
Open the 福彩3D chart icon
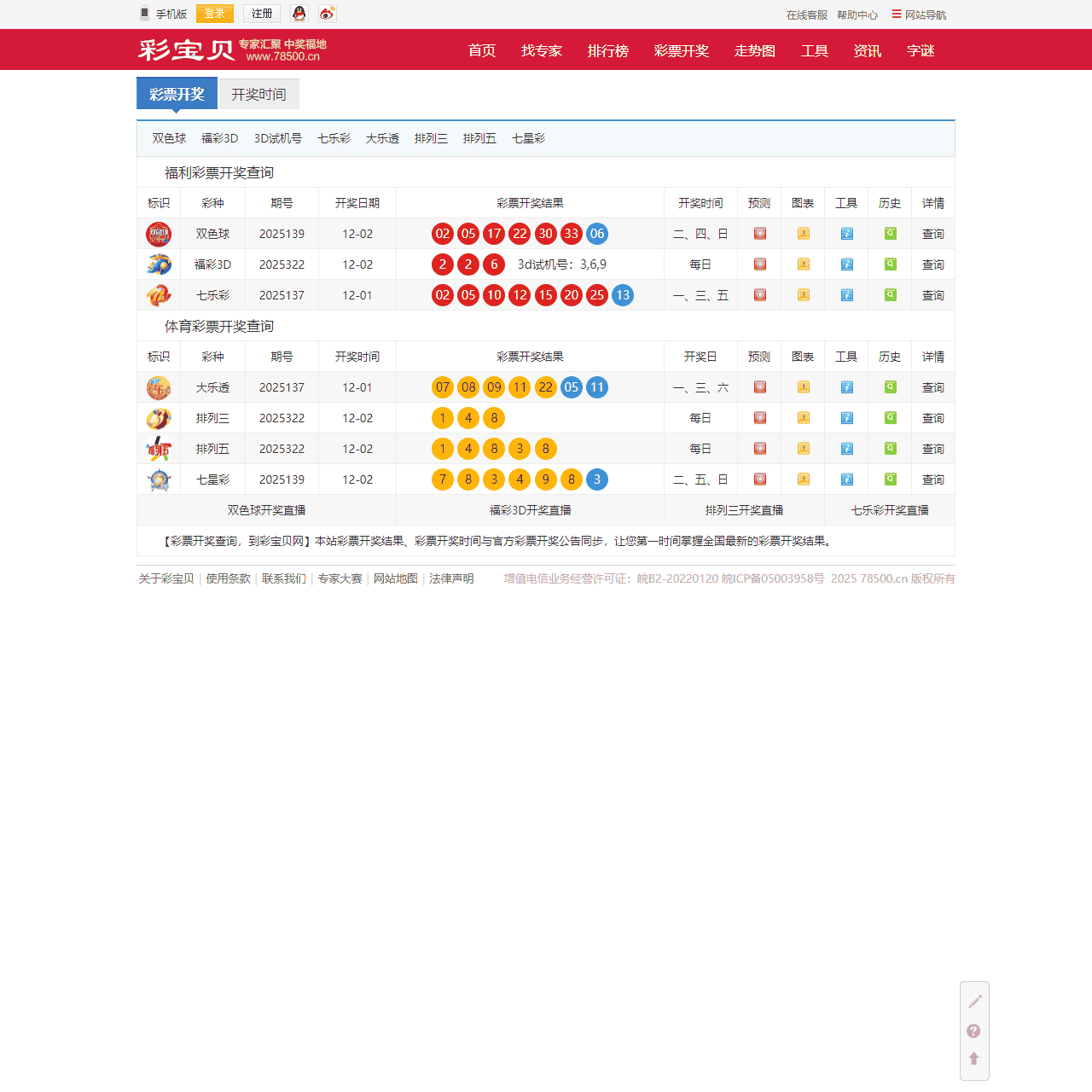[803, 264]
